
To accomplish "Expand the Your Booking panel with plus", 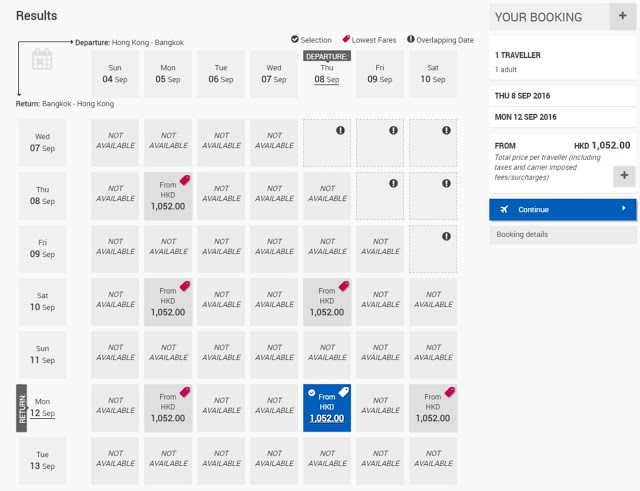I will pyautogui.click(x=623, y=16).
